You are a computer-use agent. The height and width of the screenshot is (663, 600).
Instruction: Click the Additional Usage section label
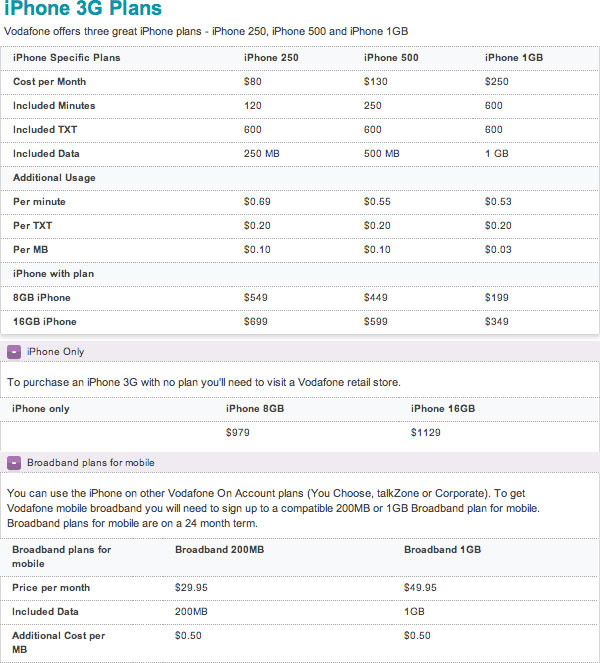tap(54, 177)
